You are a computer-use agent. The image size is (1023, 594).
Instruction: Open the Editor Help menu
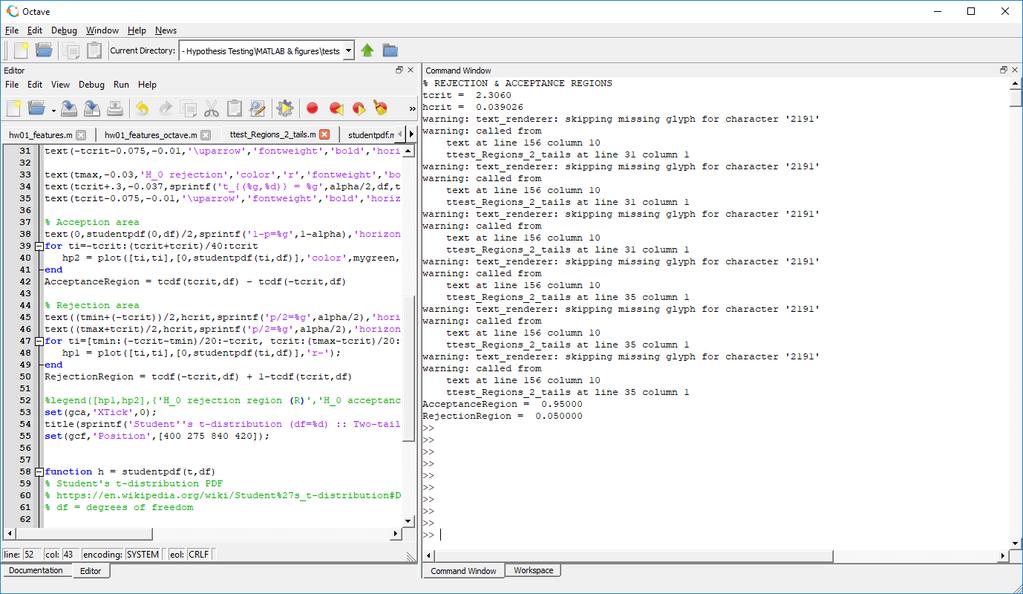[x=147, y=84]
